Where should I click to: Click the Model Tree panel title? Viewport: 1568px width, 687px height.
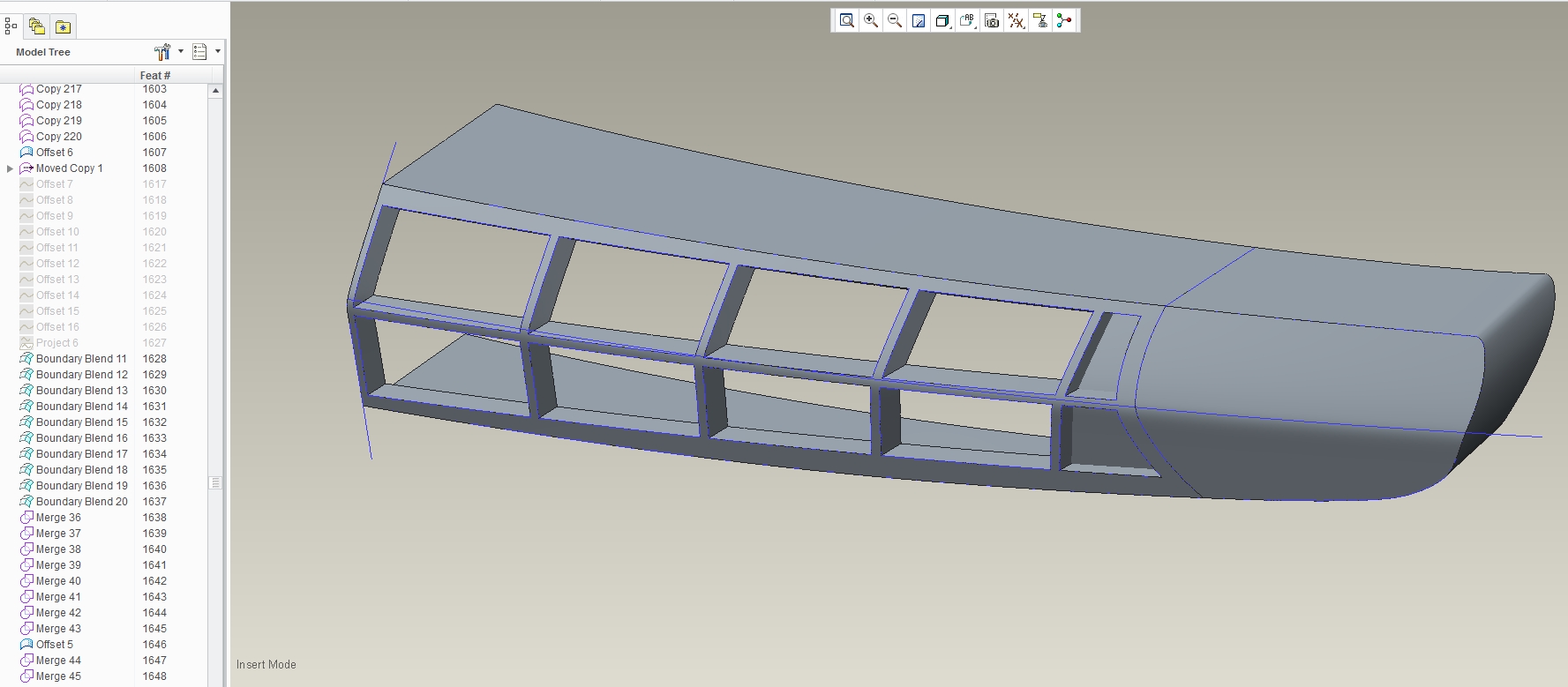tap(43, 52)
